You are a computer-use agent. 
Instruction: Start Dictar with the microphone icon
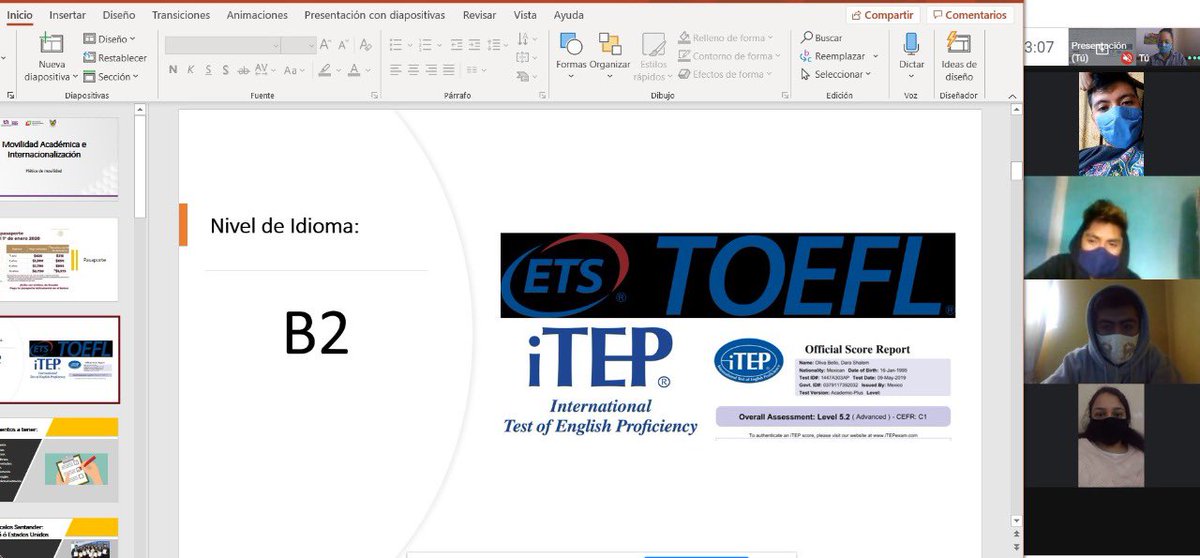point(911,44)
